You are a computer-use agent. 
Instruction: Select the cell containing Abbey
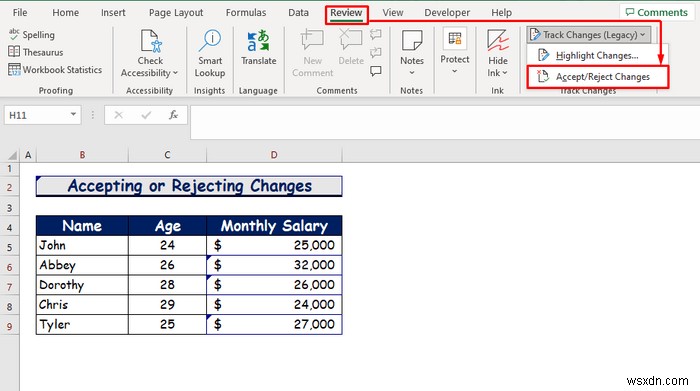82,265
